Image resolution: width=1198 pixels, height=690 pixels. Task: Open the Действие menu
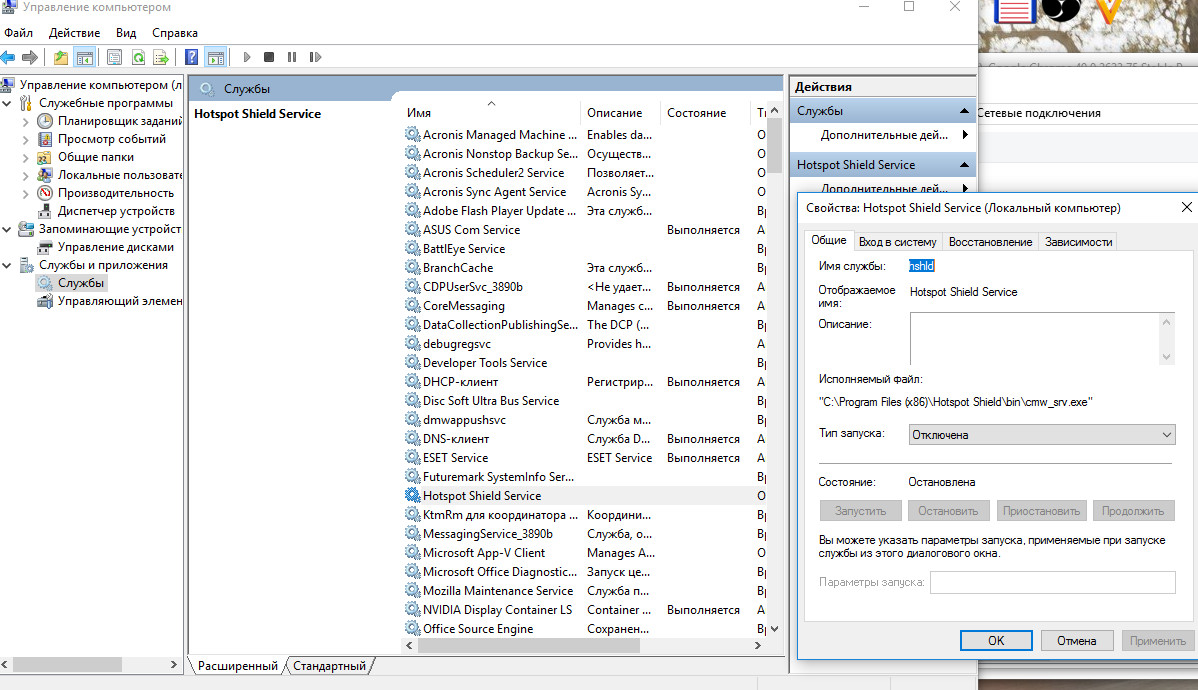(x=74, y=33)
